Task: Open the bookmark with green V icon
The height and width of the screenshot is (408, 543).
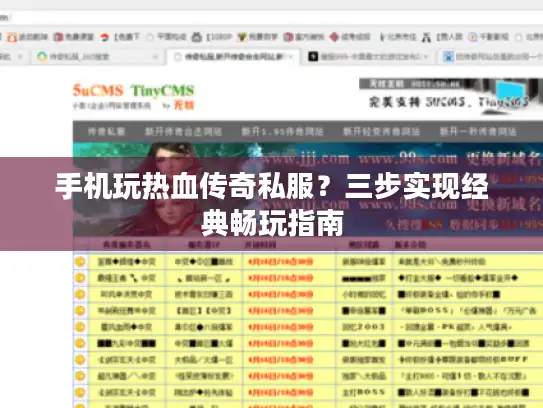Action: click(258, 37)
